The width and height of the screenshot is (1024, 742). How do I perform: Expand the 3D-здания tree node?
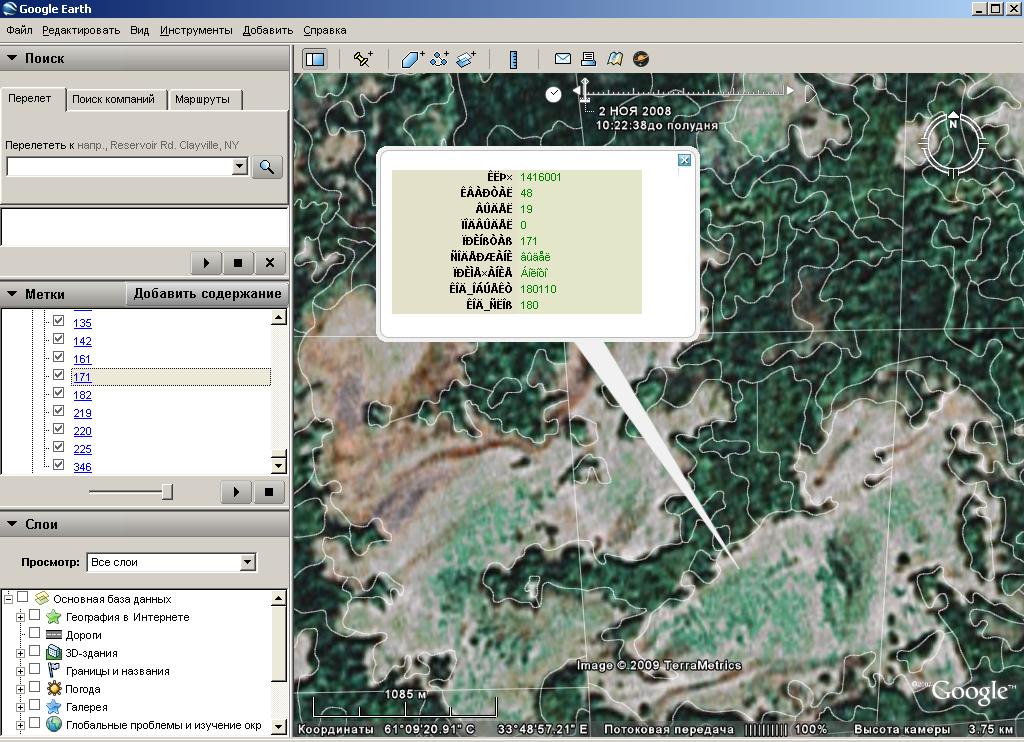pos(20,653)
